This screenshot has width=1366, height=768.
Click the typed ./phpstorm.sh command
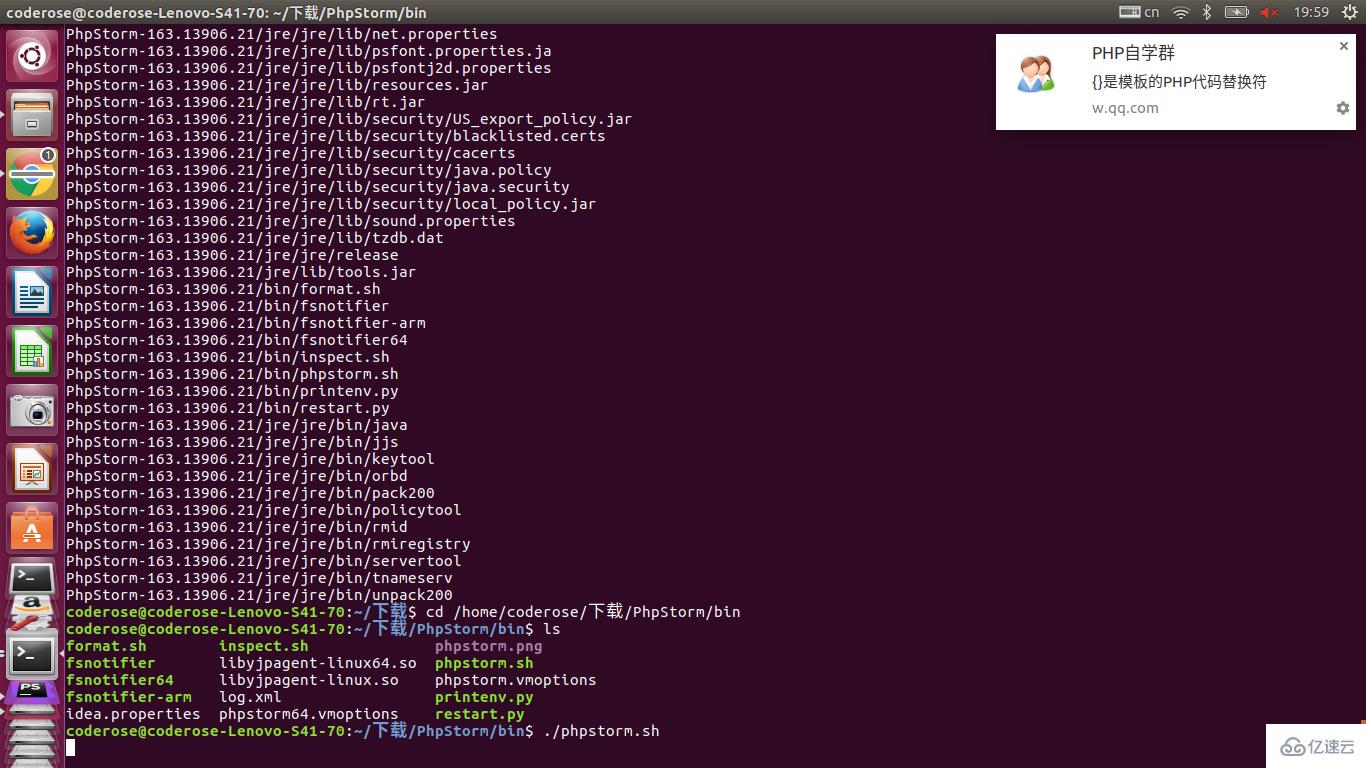point(601,731)
